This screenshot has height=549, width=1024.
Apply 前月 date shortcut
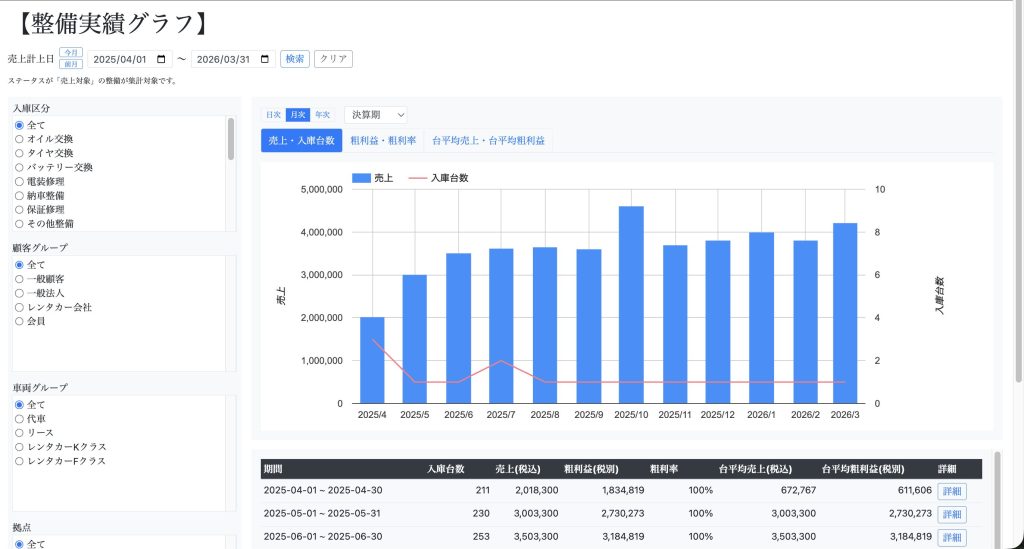(71, 64)
